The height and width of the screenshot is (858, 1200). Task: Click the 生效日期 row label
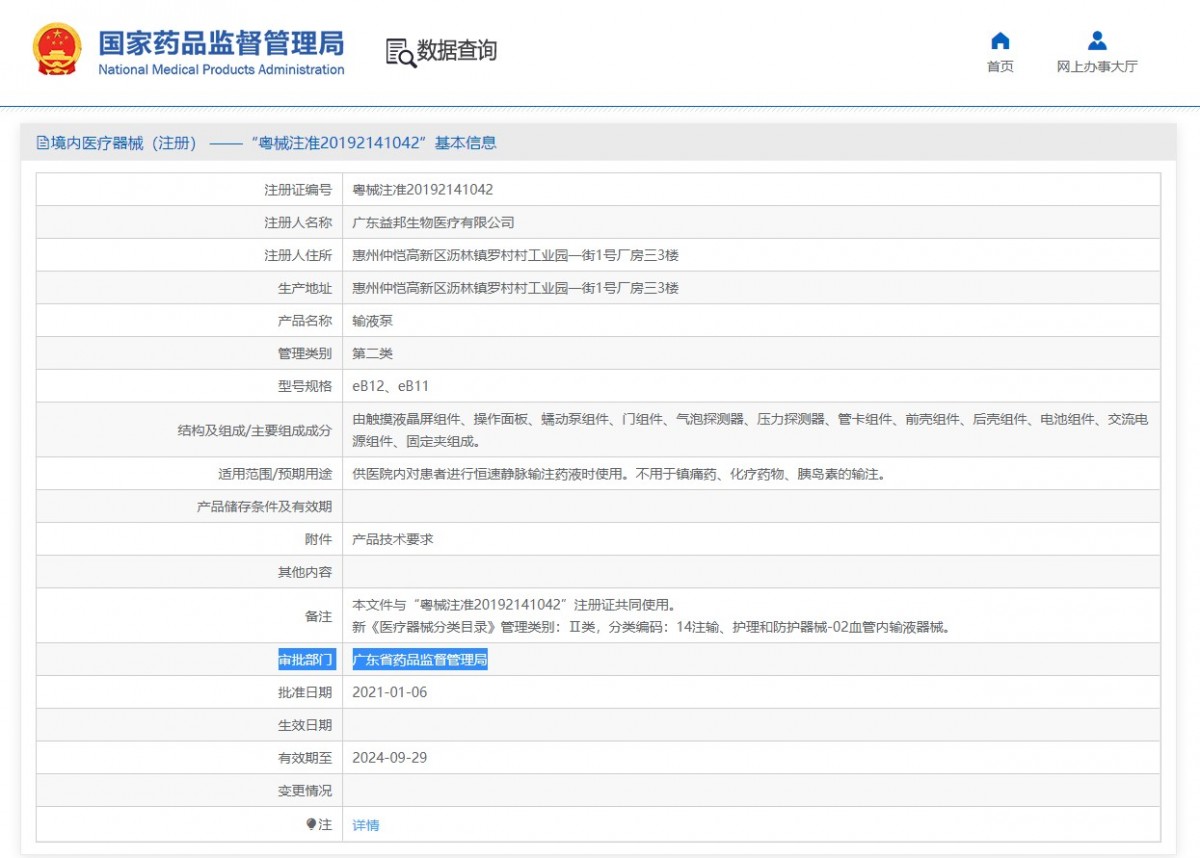[305, 725]
